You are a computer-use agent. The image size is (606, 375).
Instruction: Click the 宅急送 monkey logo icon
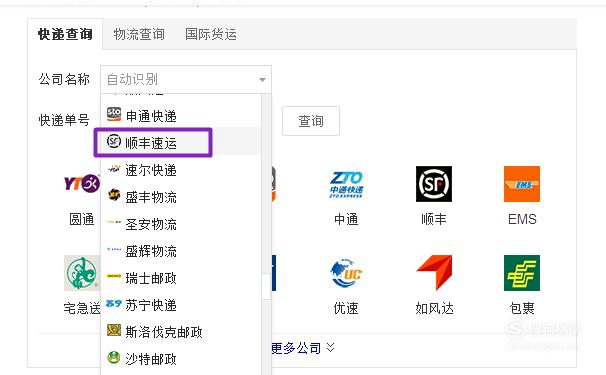click(x=82, y=273)
